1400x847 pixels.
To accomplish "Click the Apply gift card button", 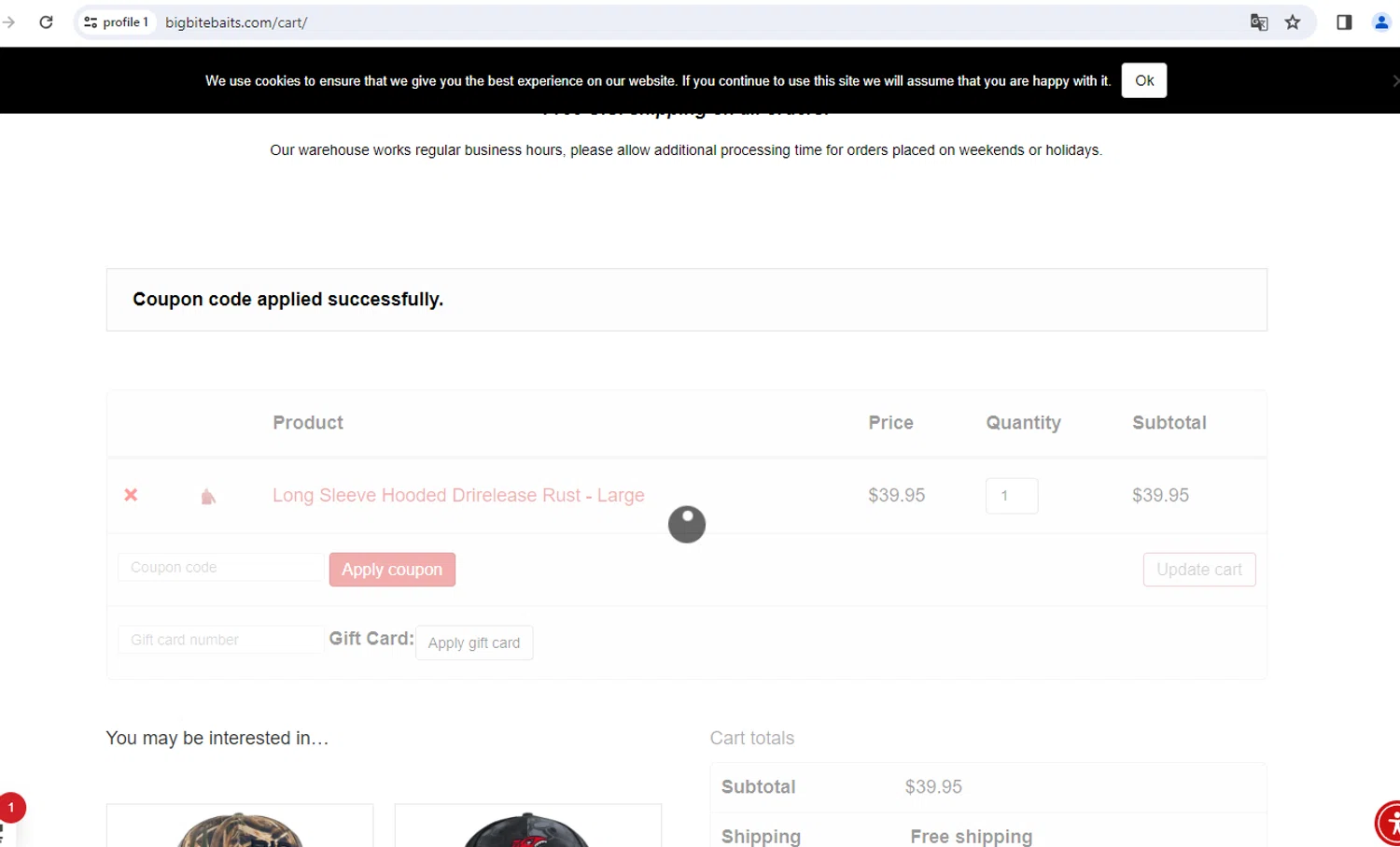I will 474,642.
